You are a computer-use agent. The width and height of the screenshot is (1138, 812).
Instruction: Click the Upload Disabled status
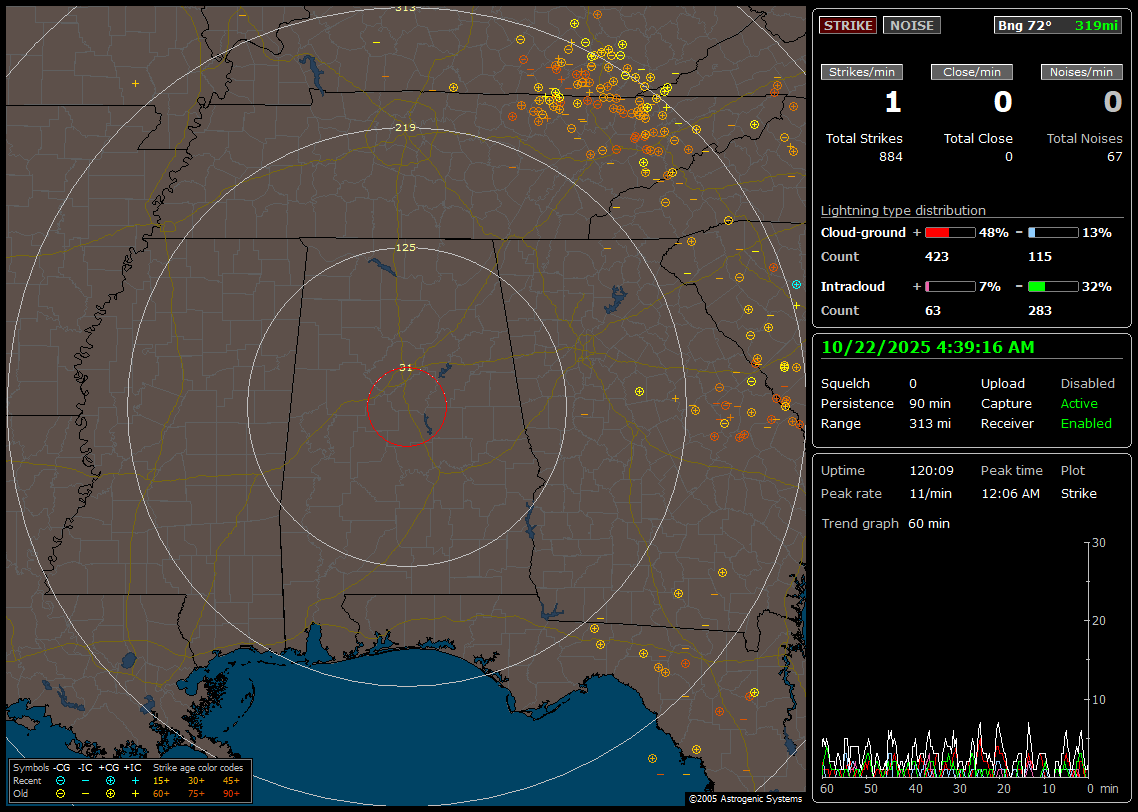click(1087, 384)
